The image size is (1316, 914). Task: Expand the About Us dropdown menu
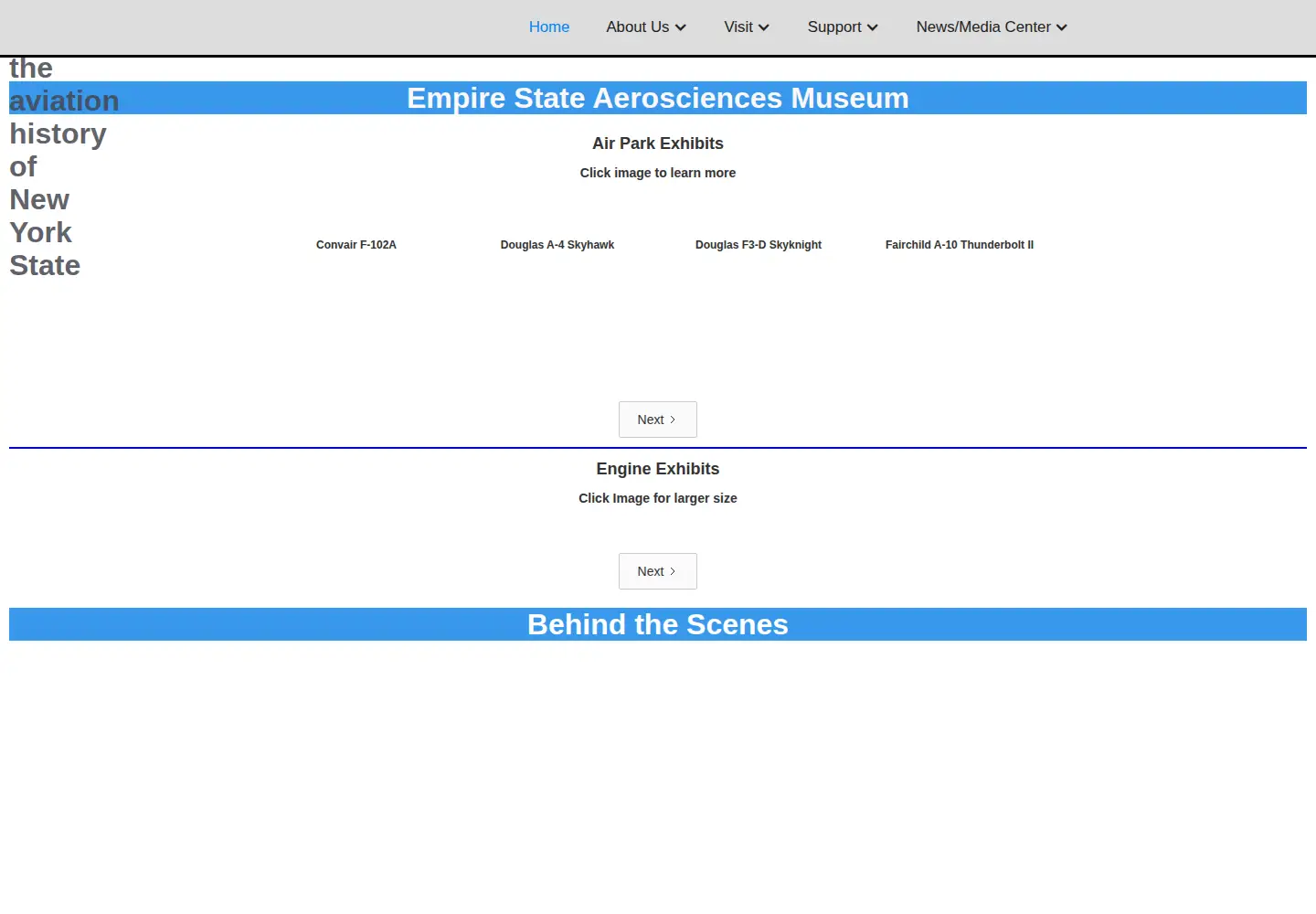[x=646, y=27]
